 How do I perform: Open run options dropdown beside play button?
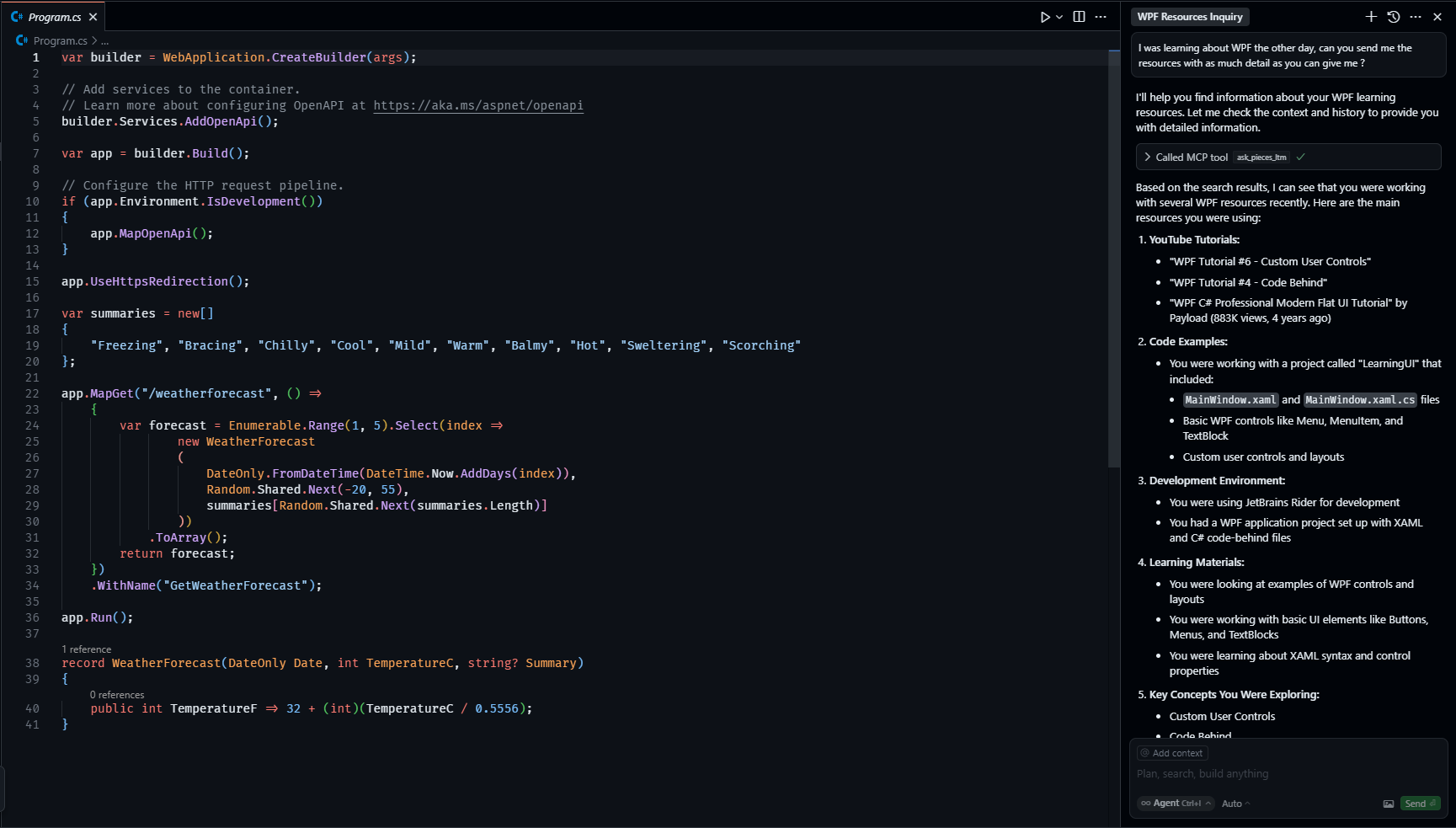pos(1059,17)
